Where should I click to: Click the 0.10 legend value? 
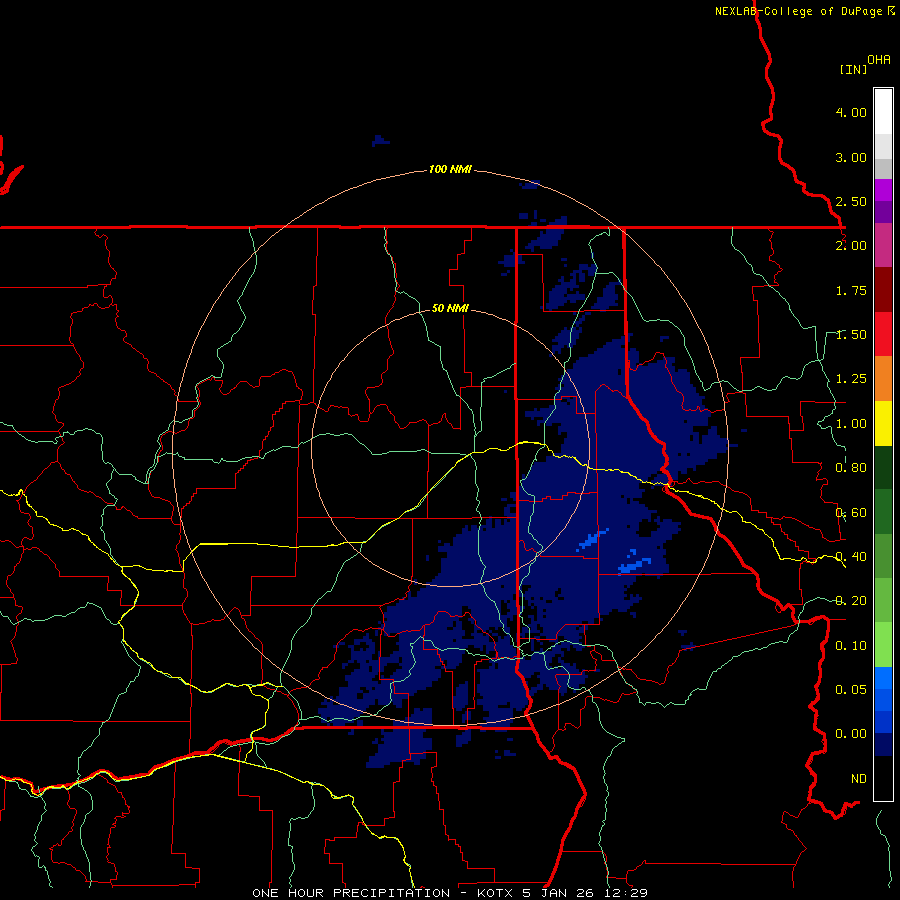[x=851, y=646]
